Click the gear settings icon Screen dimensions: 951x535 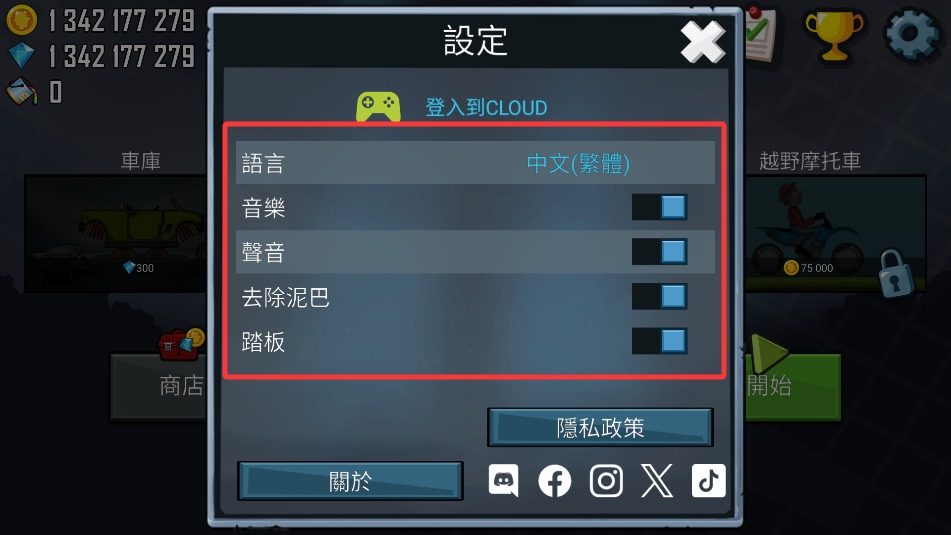(912, 35)
